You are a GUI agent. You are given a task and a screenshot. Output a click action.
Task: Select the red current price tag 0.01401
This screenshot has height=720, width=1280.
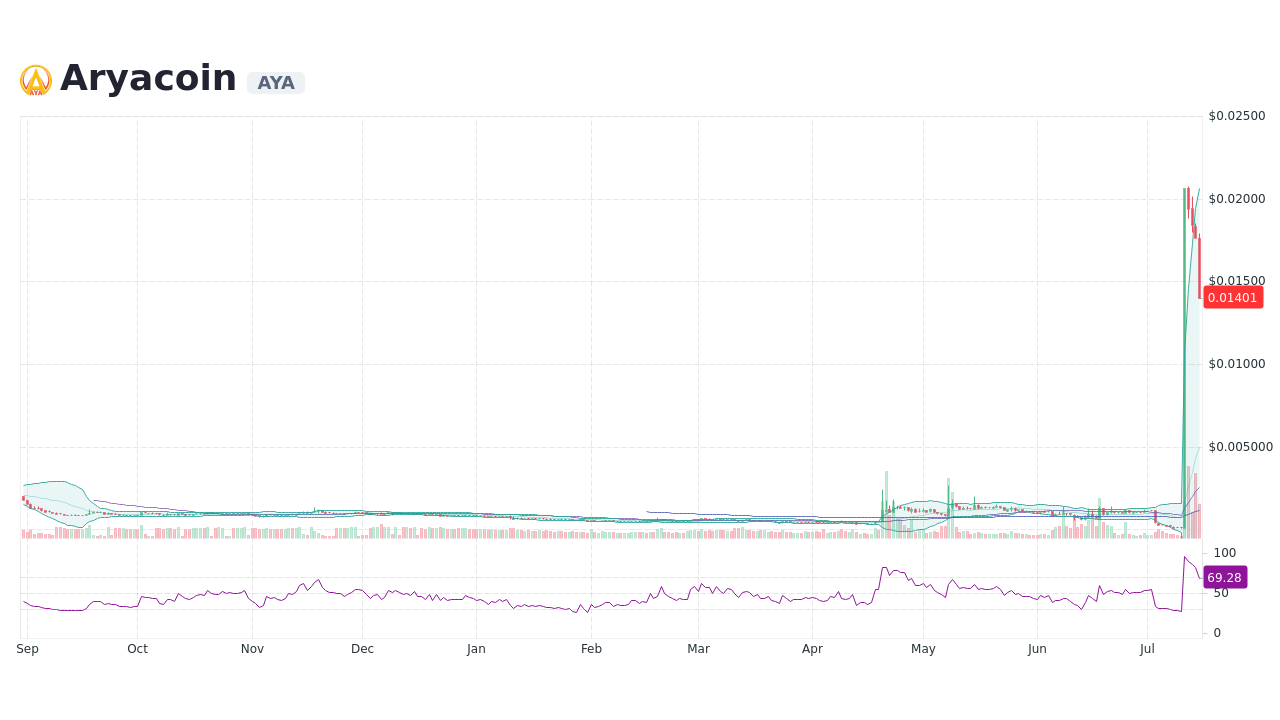click(1233, 297)
